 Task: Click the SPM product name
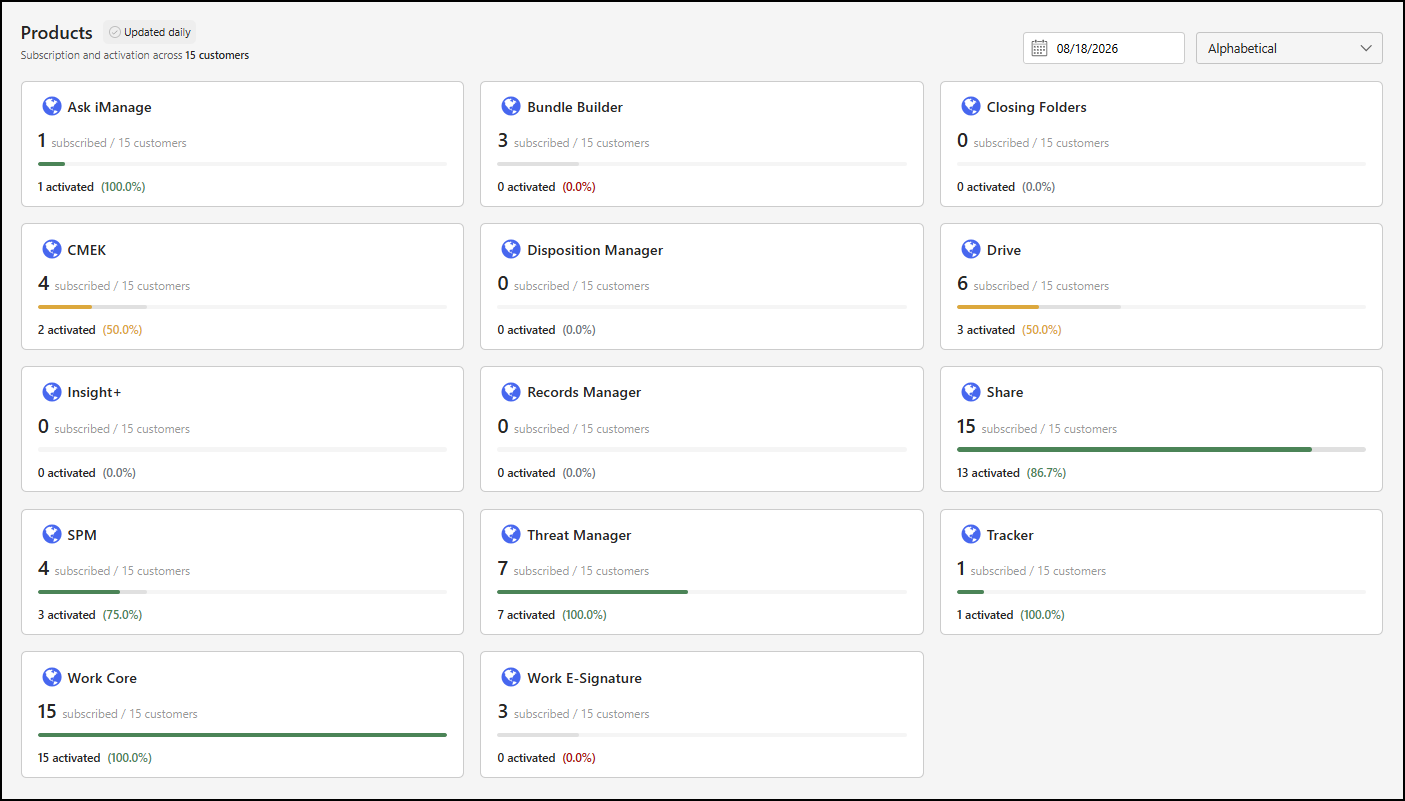coord(82,535)
